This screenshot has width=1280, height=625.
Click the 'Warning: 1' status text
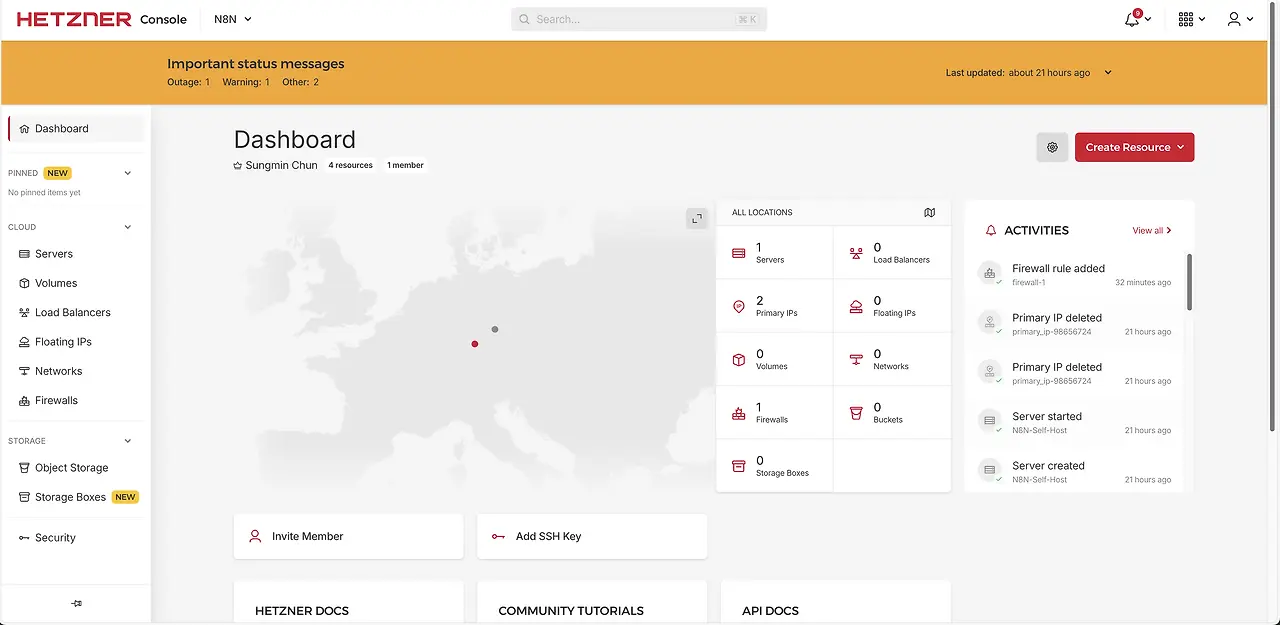[x=246, y=82]
